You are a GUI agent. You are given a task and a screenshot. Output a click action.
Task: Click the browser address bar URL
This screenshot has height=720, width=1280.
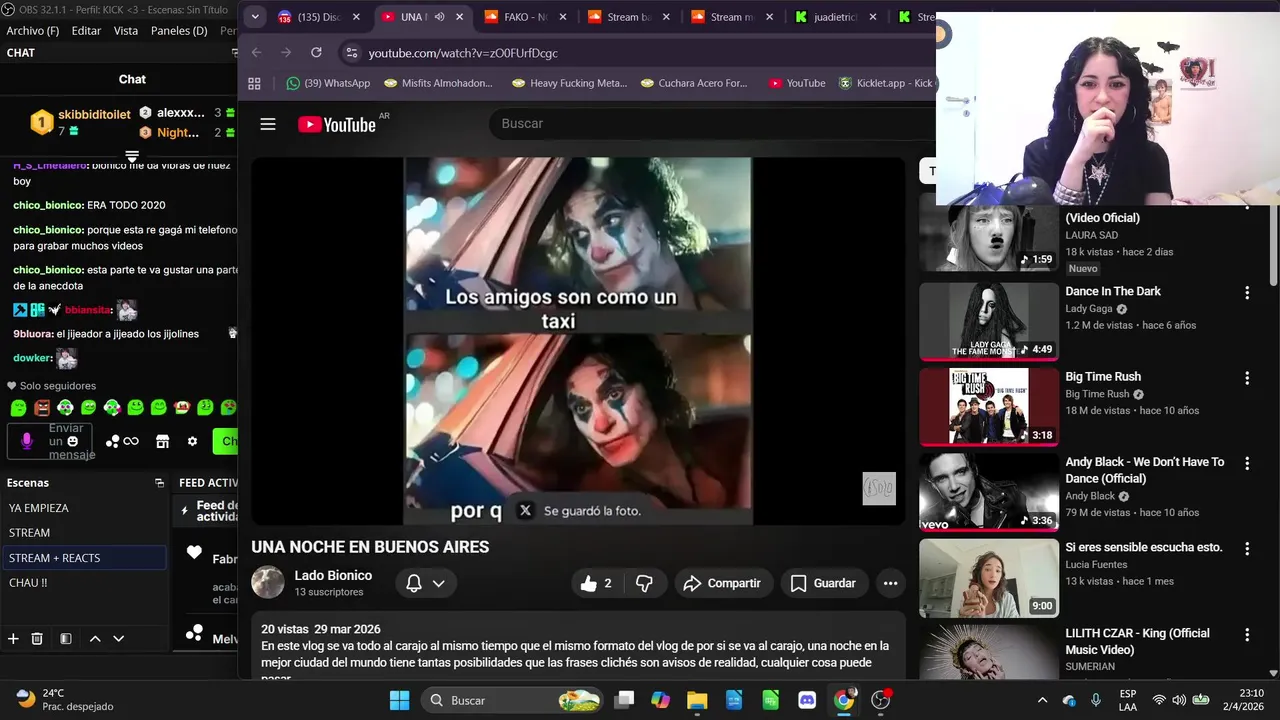pos(463,53)
